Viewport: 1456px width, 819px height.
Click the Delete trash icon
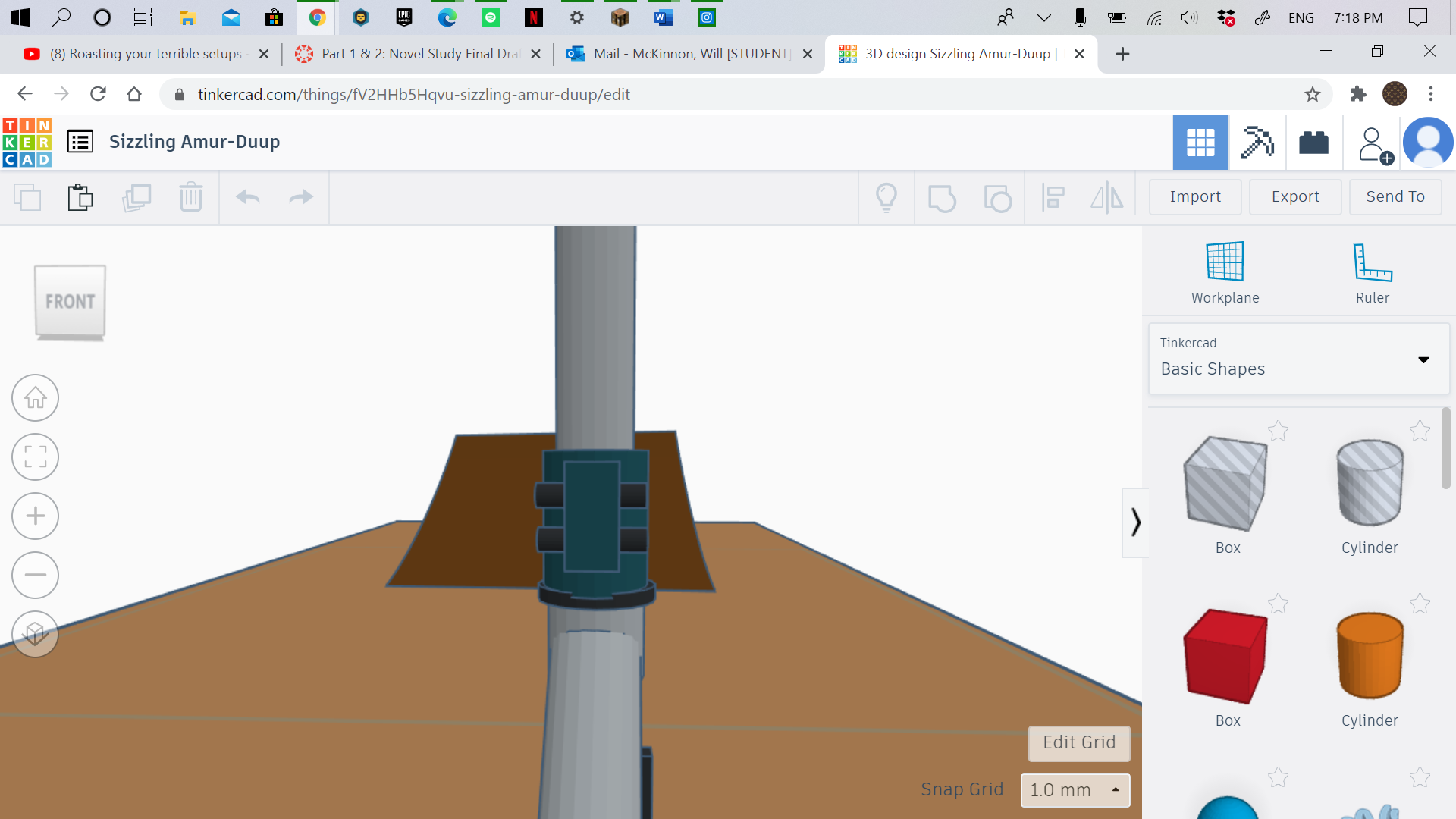coord(190,197)
